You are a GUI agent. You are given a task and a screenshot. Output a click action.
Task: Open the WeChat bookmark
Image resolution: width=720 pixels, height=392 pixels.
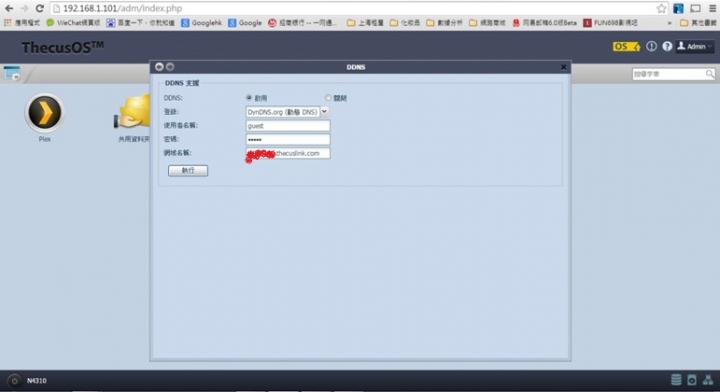(x=73, y=22)
